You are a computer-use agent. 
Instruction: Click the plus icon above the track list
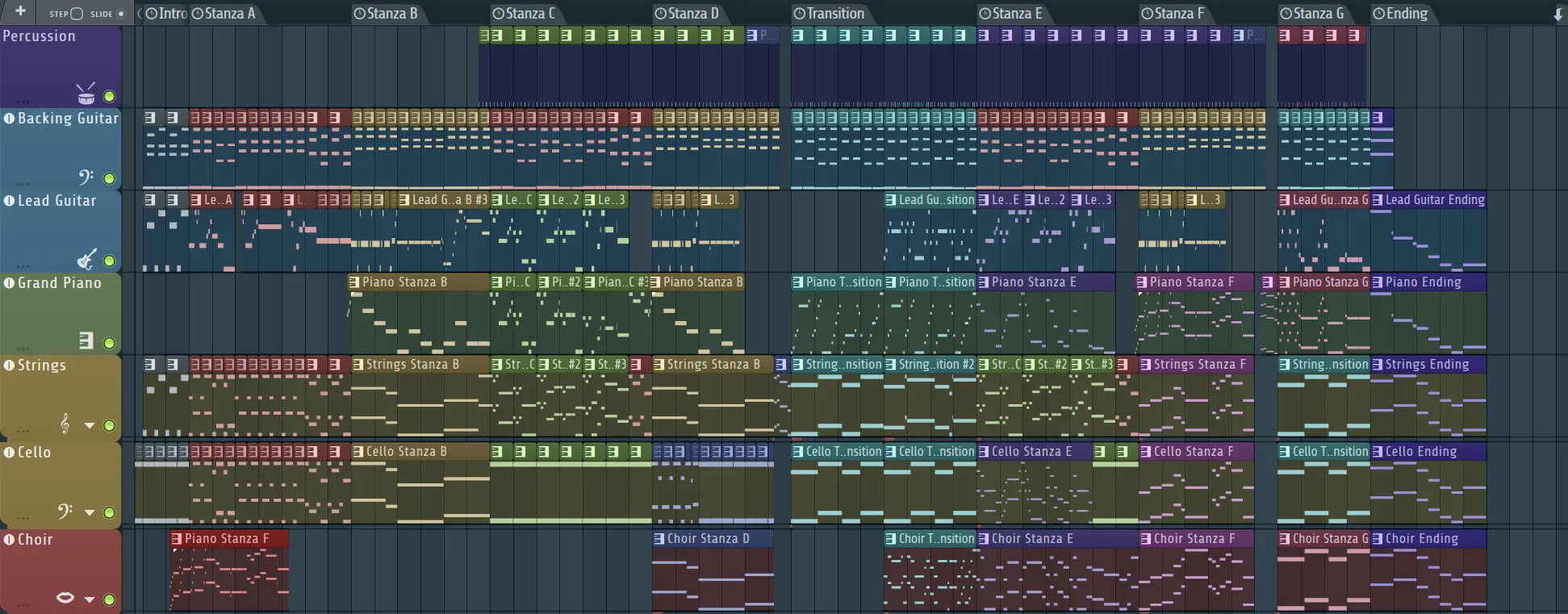click(x=20, y=11)
